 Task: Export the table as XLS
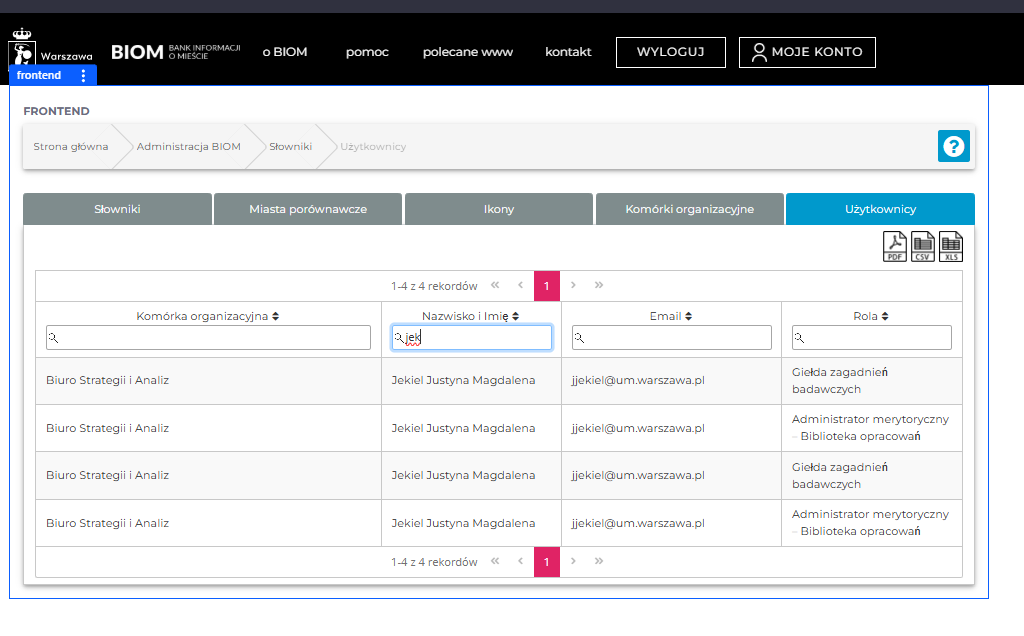pyautogui.click(x=951, y=246)
